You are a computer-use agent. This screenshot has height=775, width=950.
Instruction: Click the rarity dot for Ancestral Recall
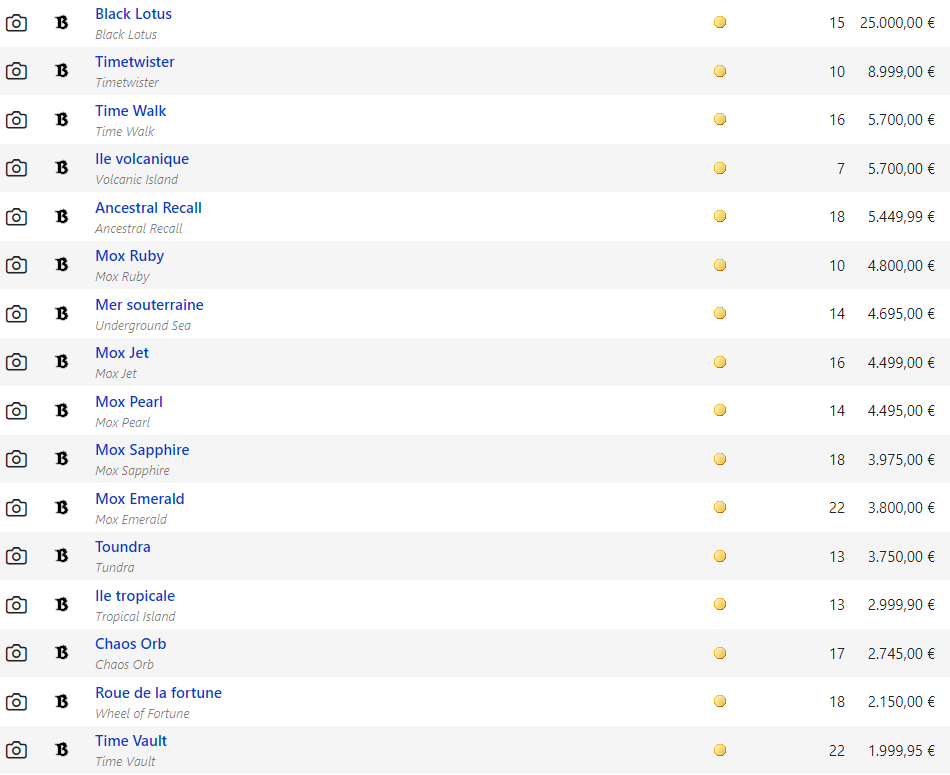pyautogui.click(x=720, y=216)
